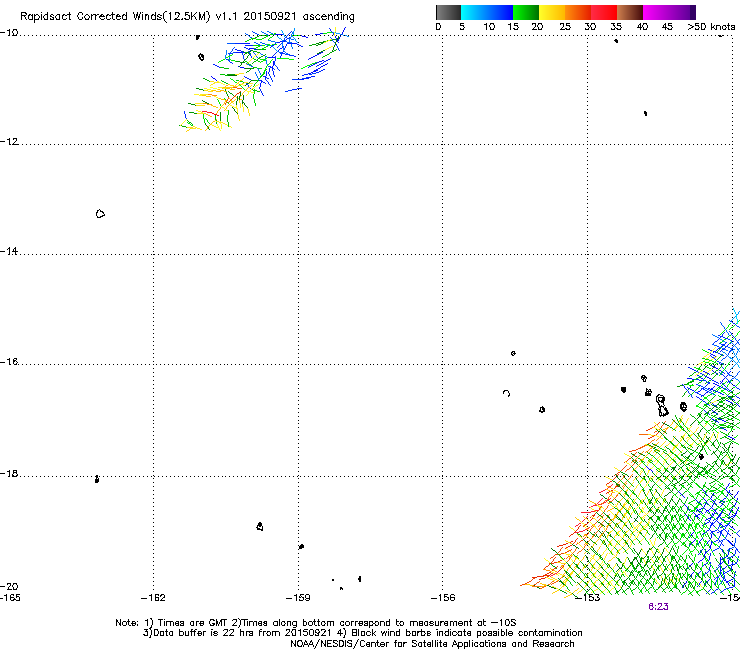
Task: Click the 'Data buffer is 22 hrs' note line
Action: tap(362, 633)
